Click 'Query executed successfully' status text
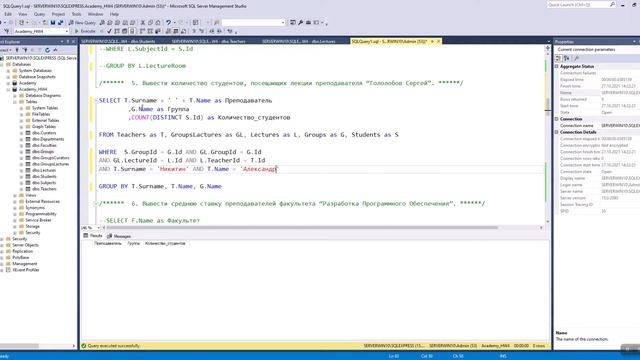Viewport: 640px width, 360px height. [113, 346]
